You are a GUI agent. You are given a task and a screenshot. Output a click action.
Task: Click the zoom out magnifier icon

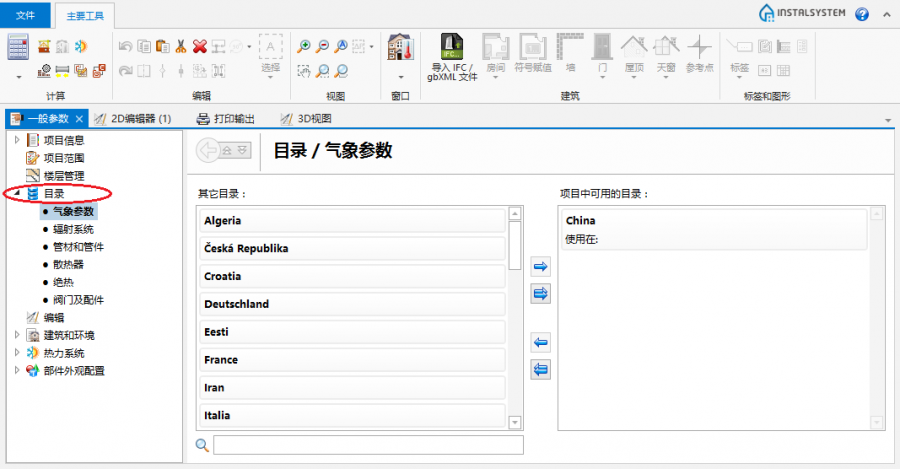323,46
